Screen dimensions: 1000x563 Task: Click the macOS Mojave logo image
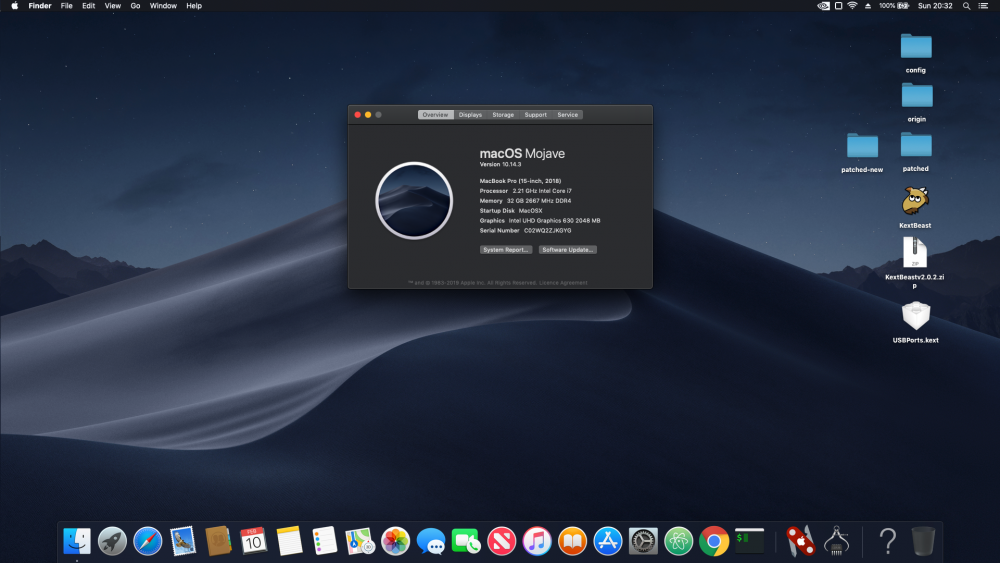tap(414, 200)
